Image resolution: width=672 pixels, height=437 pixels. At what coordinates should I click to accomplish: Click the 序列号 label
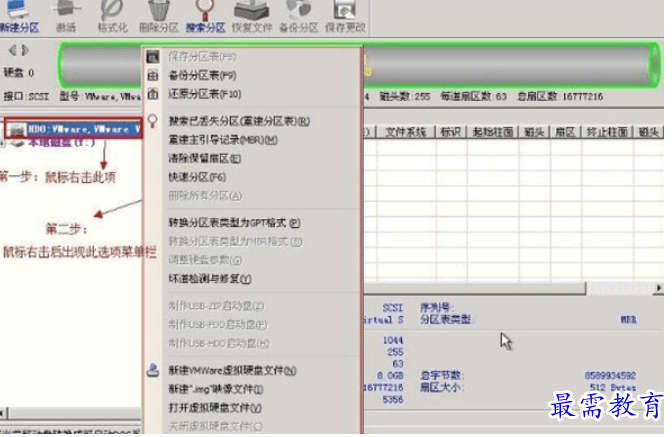coord(435,307)
